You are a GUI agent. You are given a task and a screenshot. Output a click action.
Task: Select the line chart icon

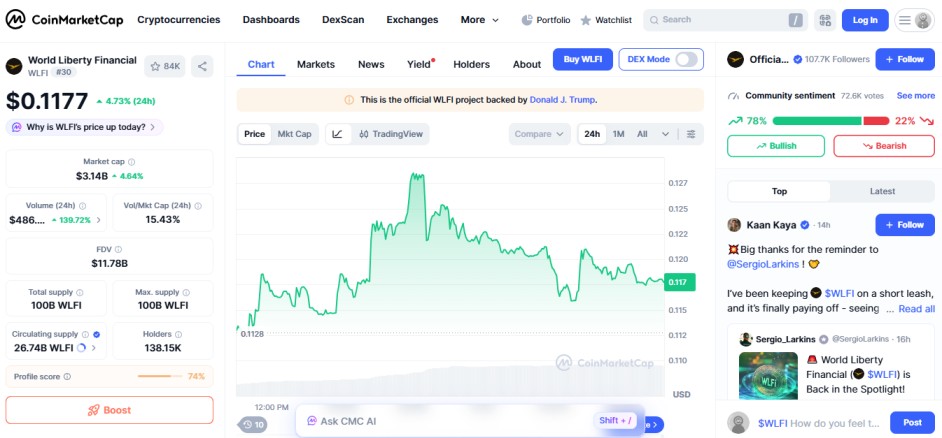coord(338,134)
